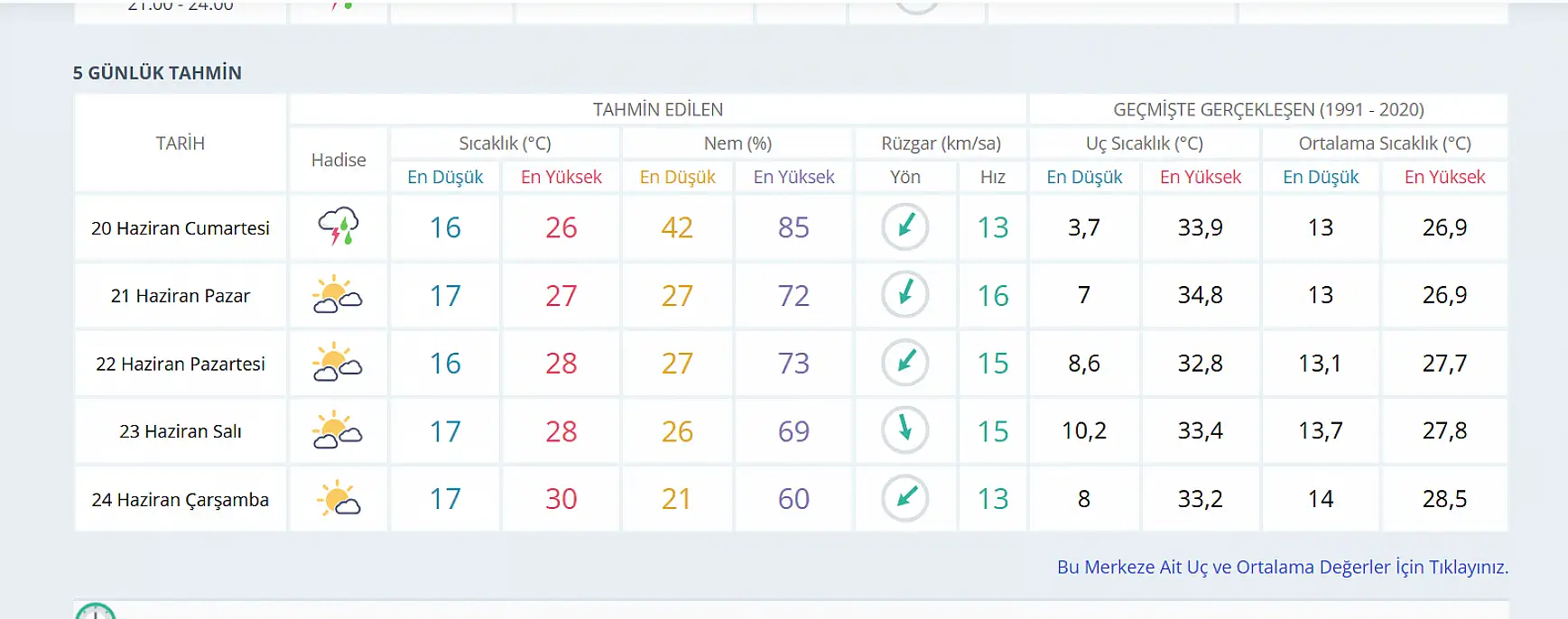Click the '23 Haziran Salı' date cell
This screenshot has width=1568, height=619.
pyautogui.click(x=181, y=431)
